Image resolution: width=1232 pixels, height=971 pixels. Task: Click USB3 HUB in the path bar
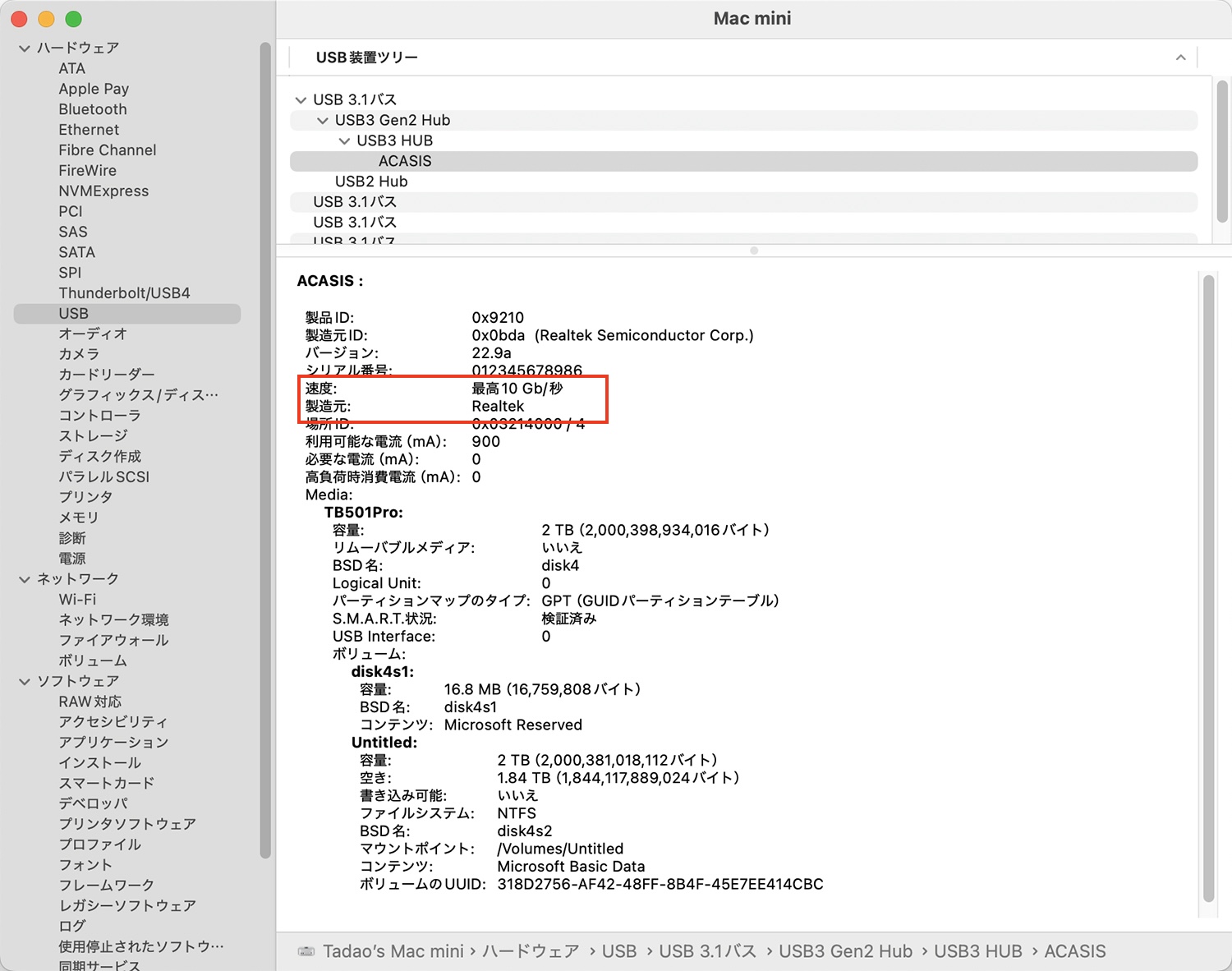[x=978, y=951]
